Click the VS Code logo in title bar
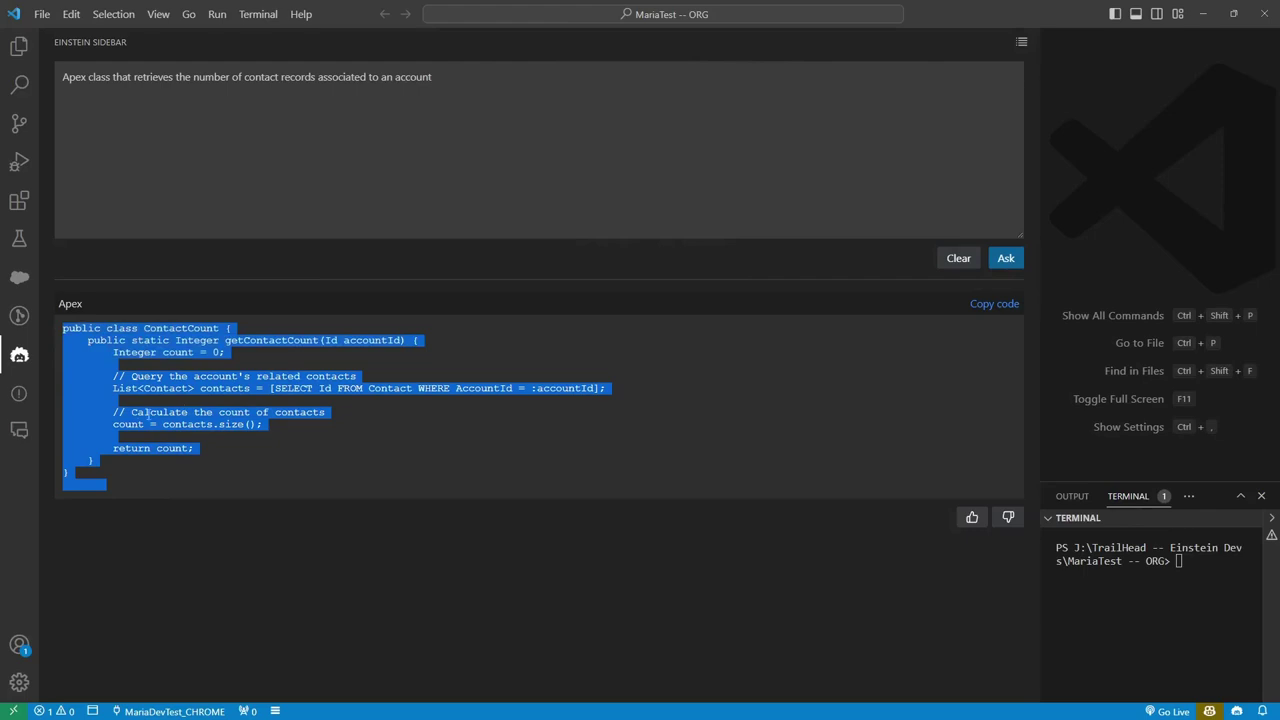 (13, 14)
